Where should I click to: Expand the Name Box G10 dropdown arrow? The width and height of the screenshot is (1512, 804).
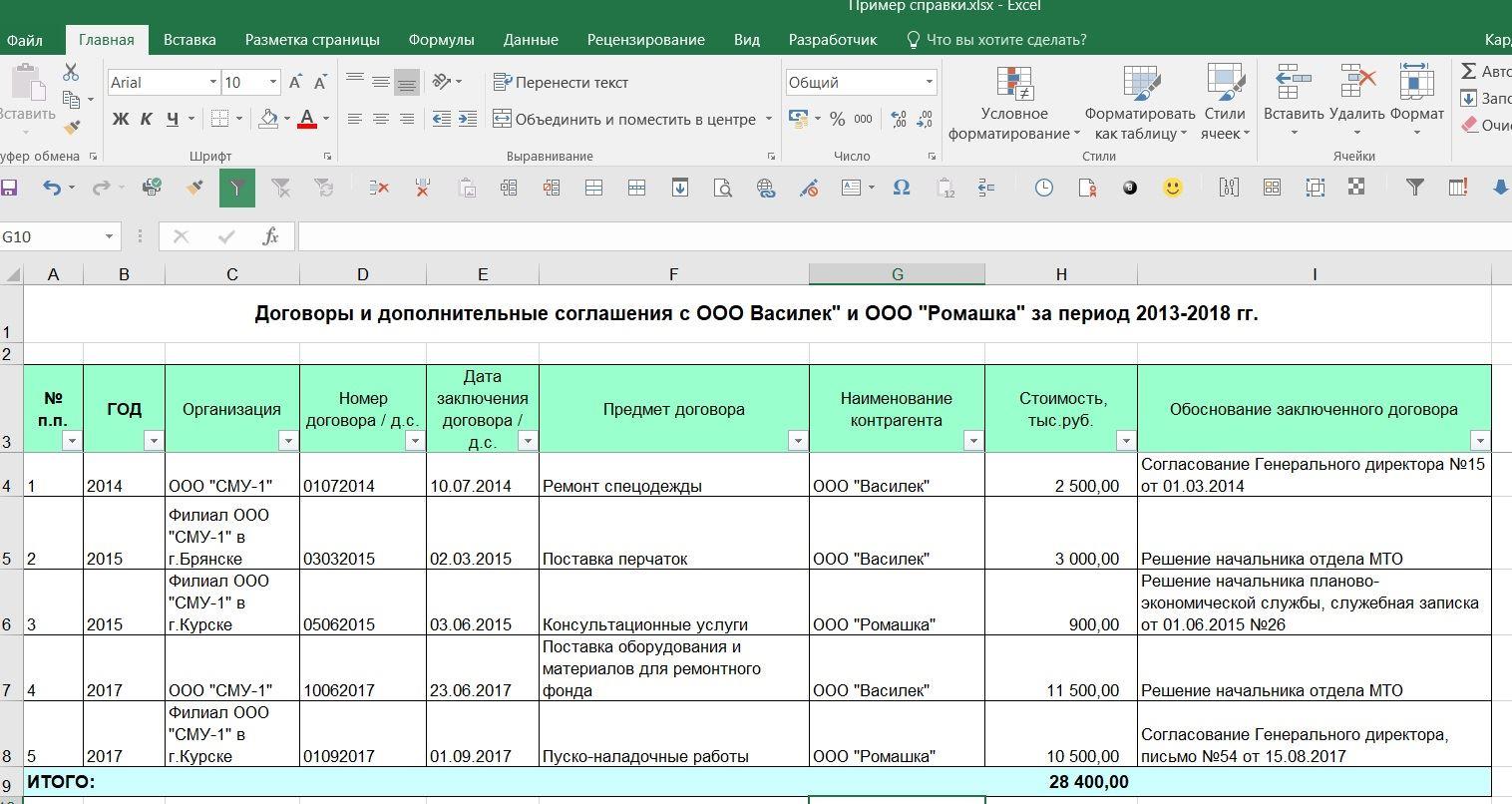point(109,236)
